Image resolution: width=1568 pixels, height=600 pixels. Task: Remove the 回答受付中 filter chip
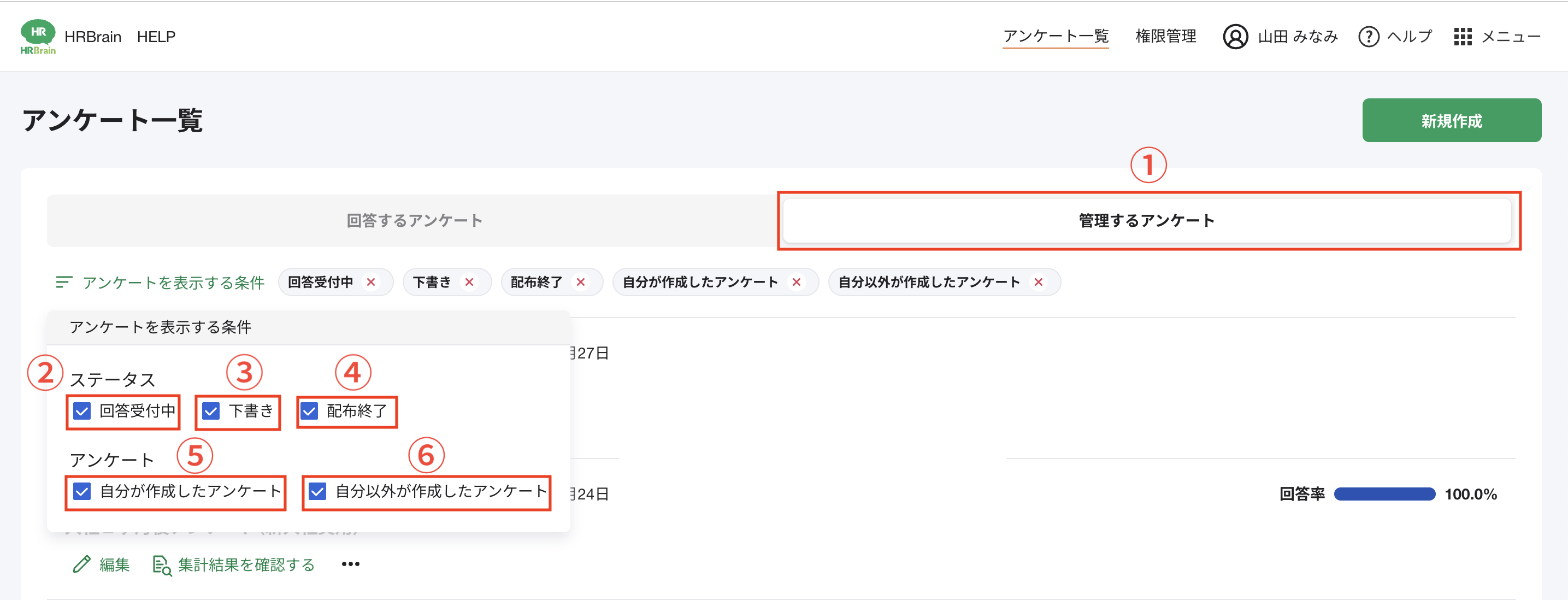pyautogui.click(x=371, y=282)
